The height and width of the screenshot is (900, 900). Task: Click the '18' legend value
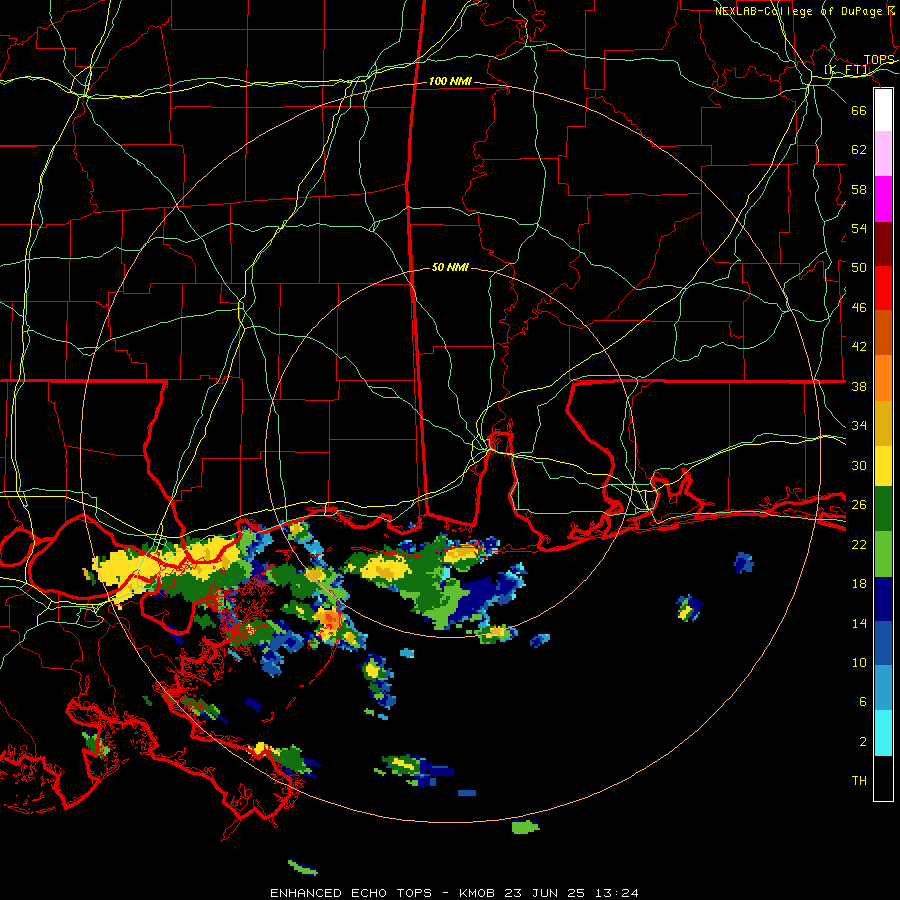click(x=859, y=584)
